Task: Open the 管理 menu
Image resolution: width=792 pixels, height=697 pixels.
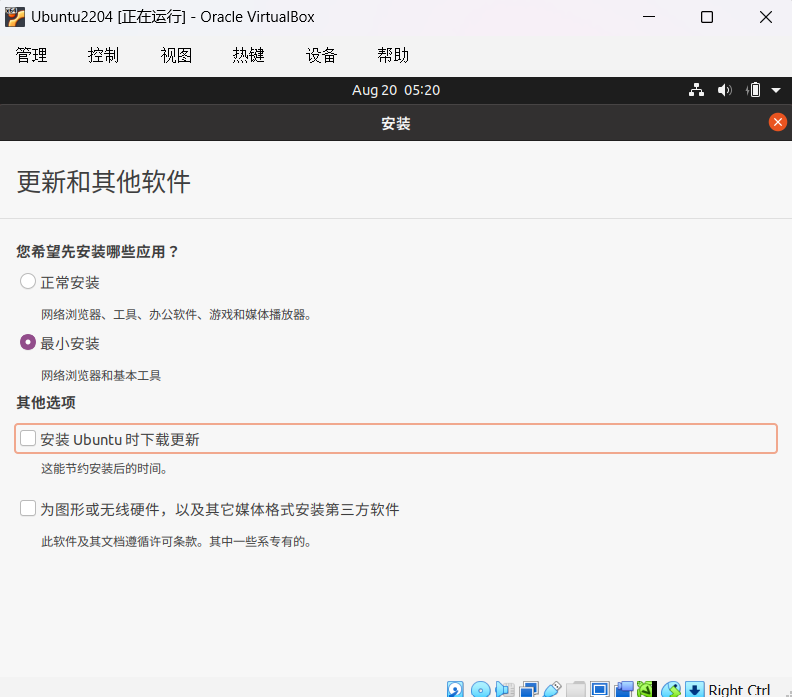Action: 31,55
